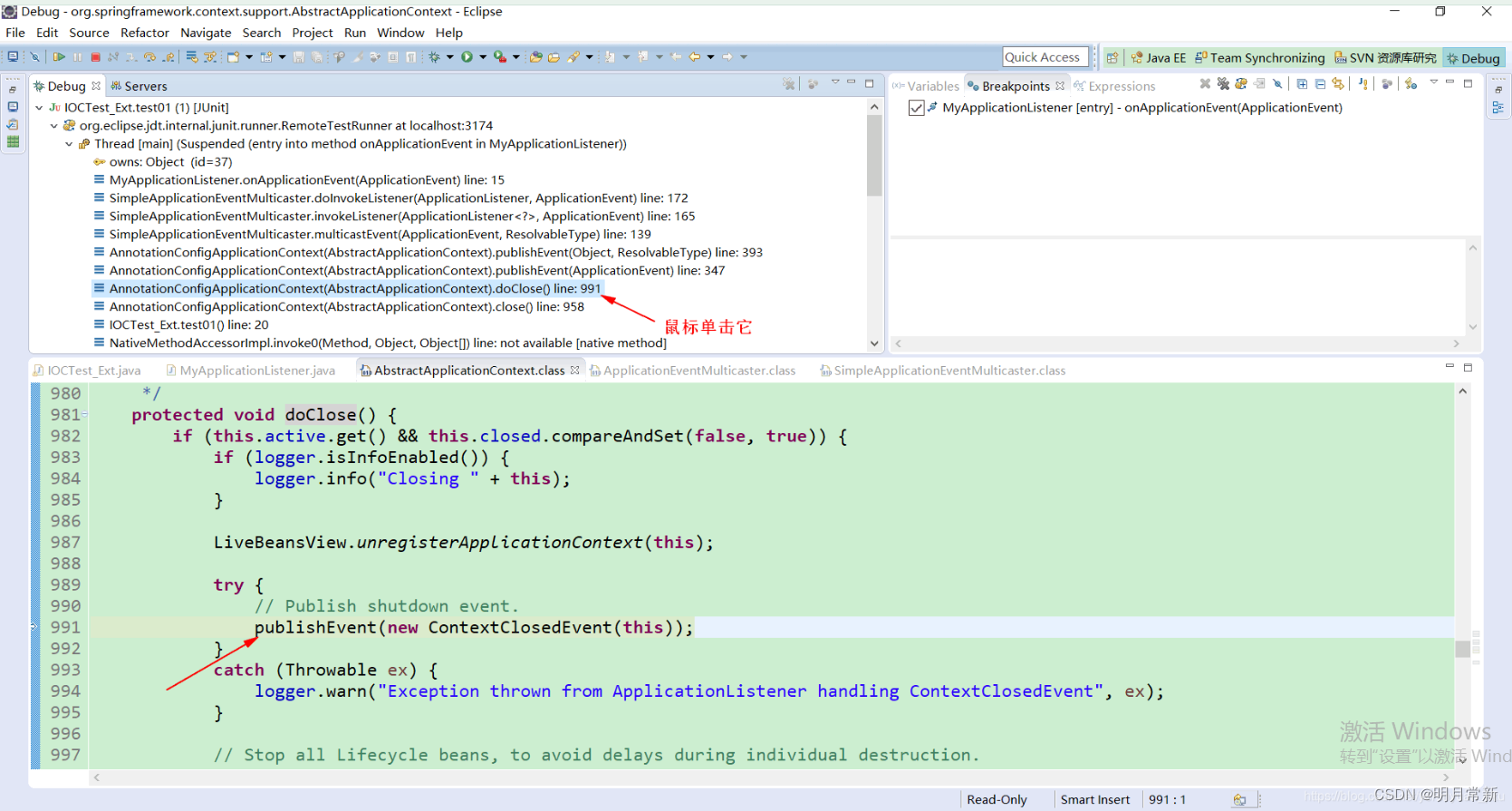Click the Search flashlight icon

tap(573, 57)
